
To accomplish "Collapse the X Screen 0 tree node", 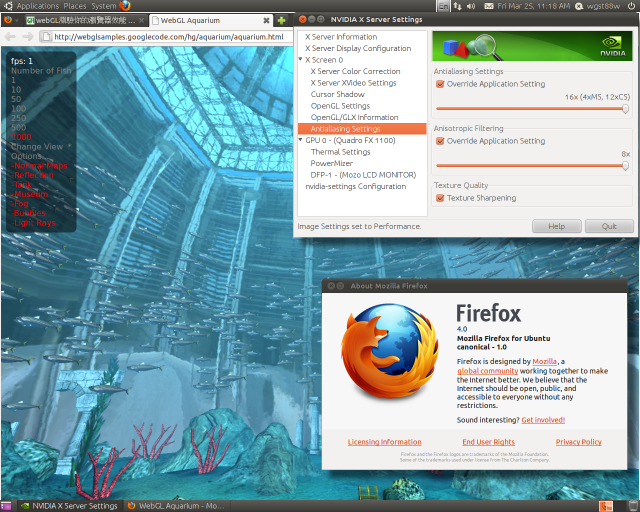I will tap(300, 59).
